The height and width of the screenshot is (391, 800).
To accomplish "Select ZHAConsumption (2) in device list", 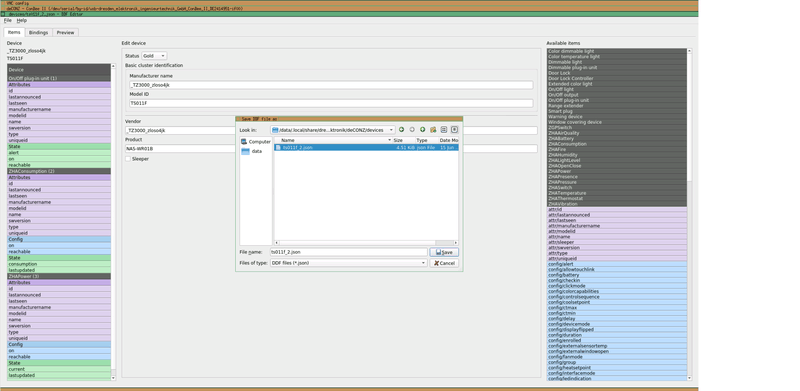I will [59, 172].
